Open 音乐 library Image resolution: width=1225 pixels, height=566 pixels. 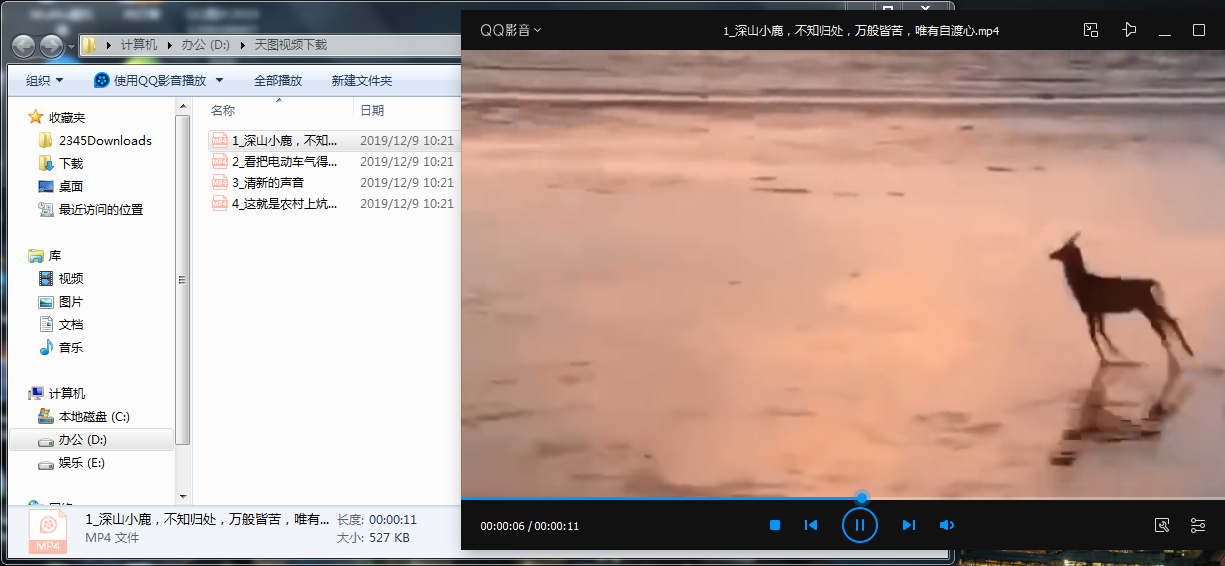[x=71, y=348]
